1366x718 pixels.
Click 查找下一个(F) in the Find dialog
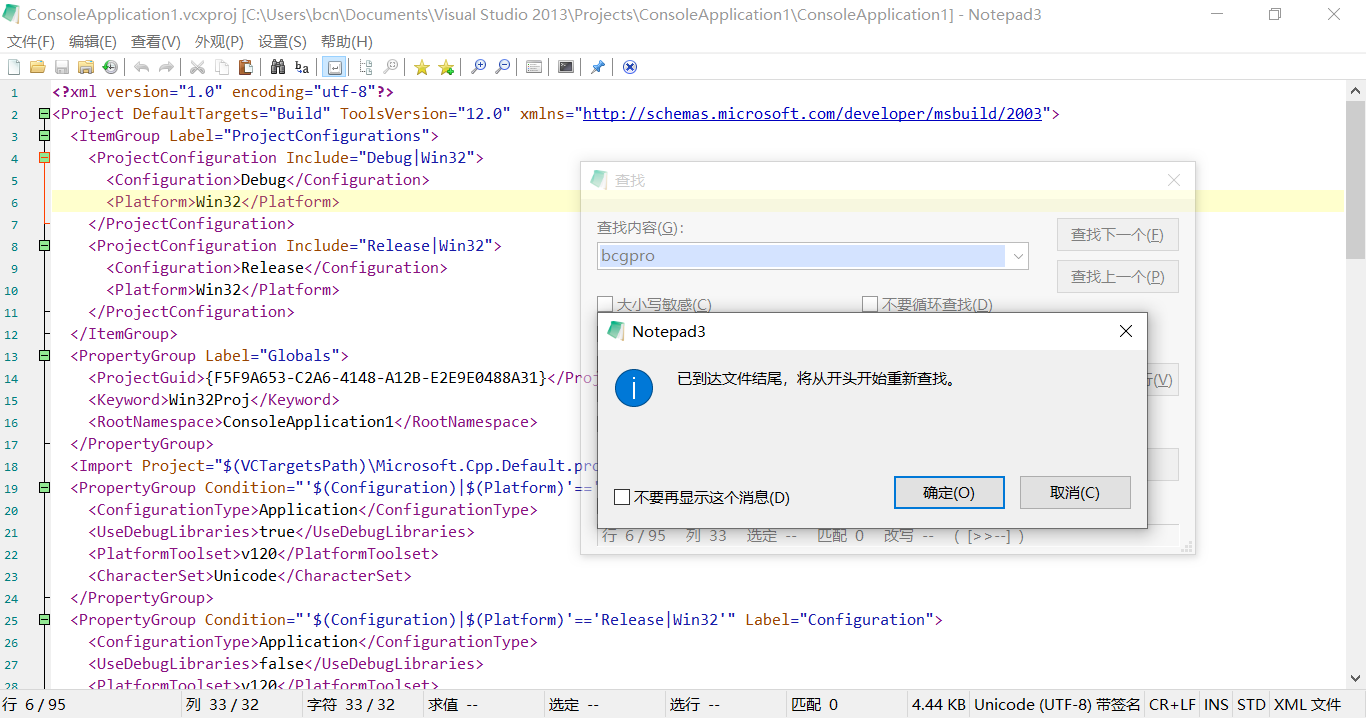coord(1117,234)
